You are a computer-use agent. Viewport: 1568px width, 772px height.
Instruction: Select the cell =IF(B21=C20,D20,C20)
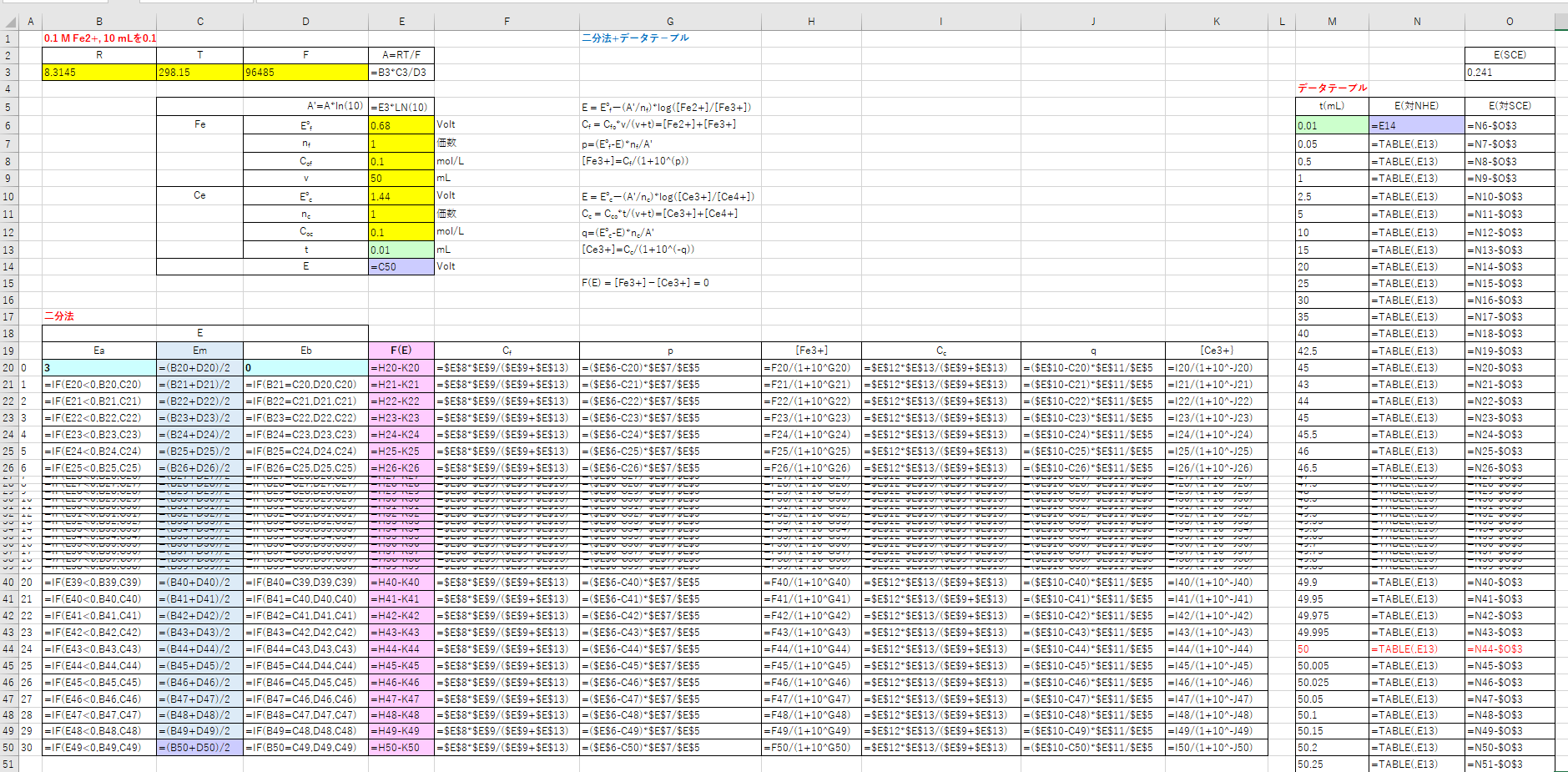point(305,385)
